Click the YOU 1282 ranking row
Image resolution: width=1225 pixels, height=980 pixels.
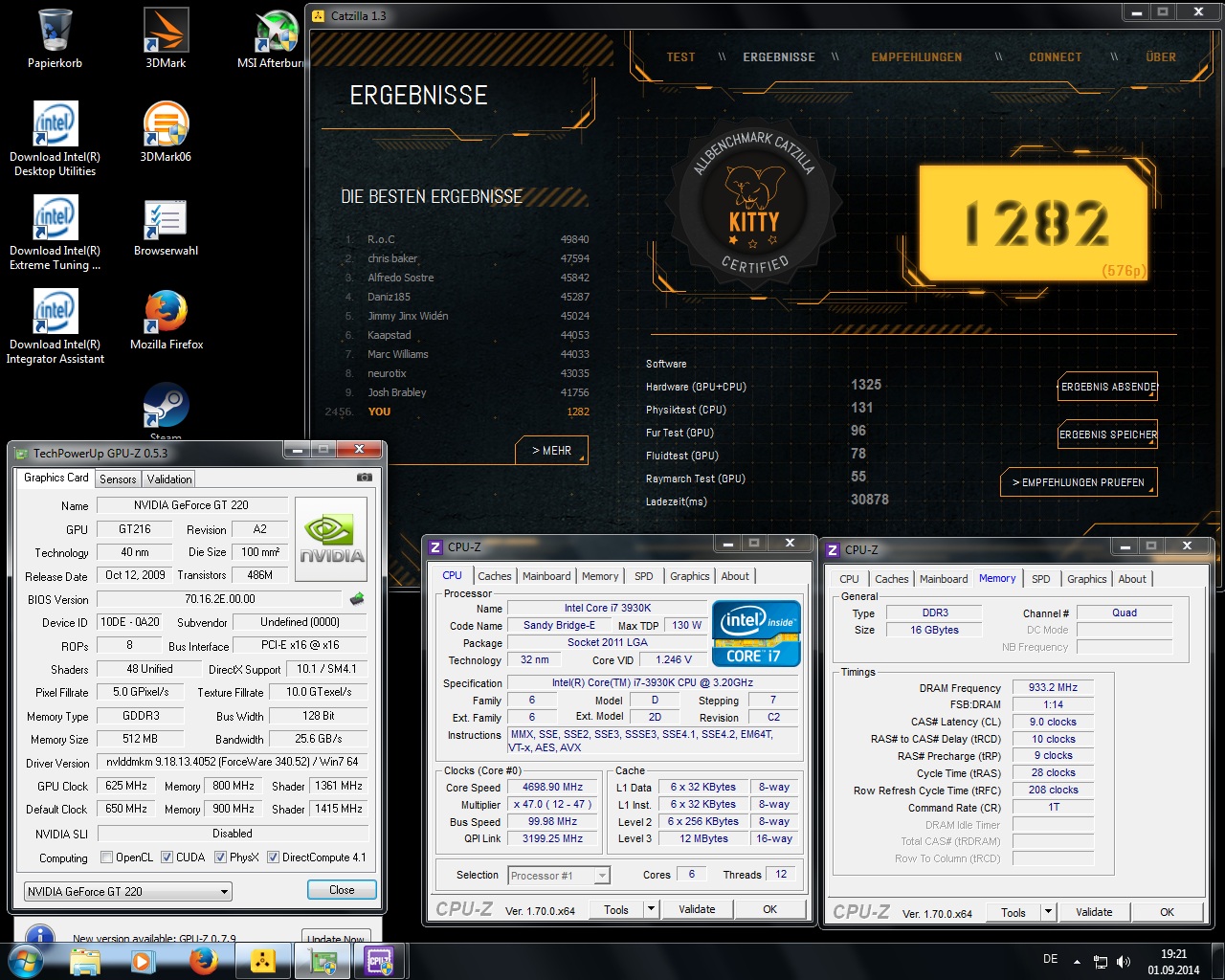point(457,412)
